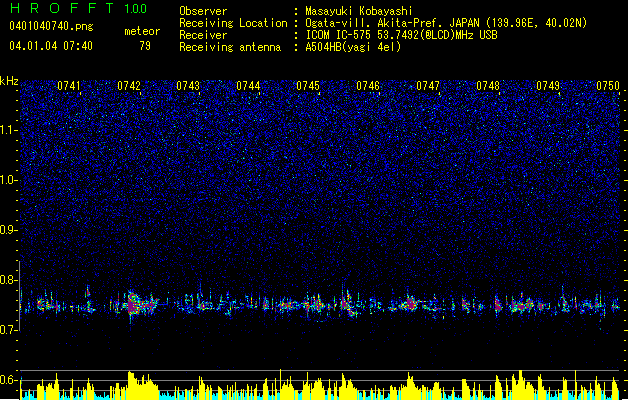
Task: Click the kHz axis unit label
Action: [x=9, y=81]
